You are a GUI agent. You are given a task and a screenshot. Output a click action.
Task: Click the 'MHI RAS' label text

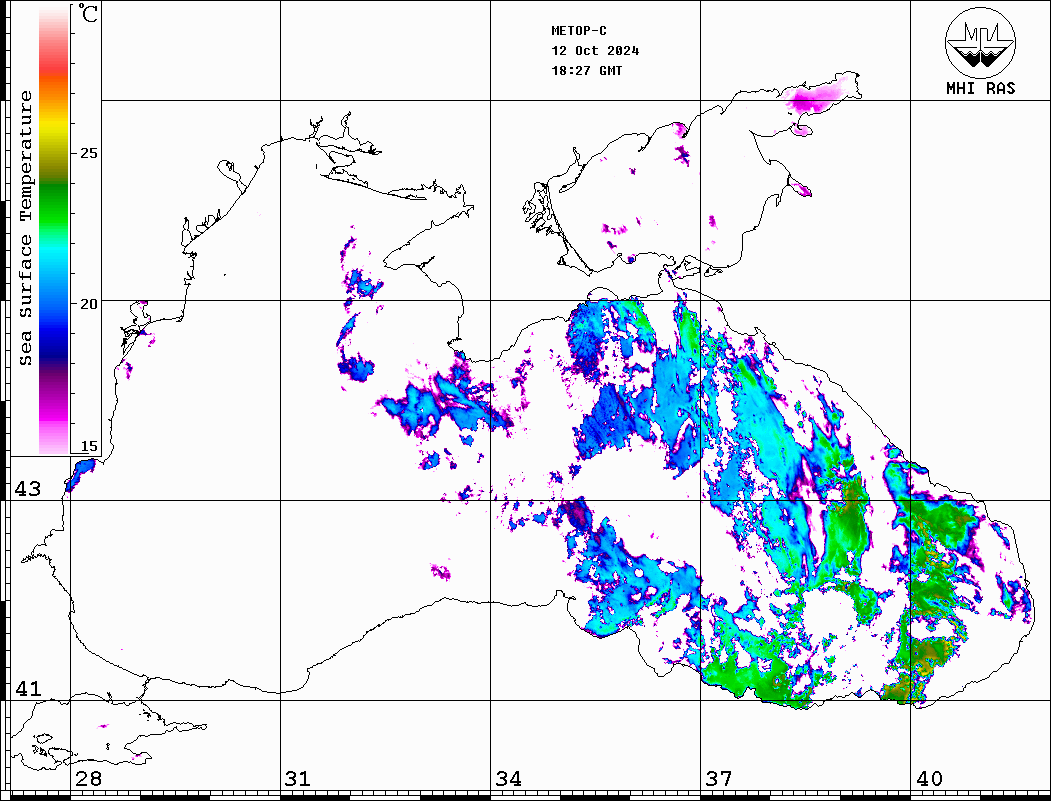981,88
